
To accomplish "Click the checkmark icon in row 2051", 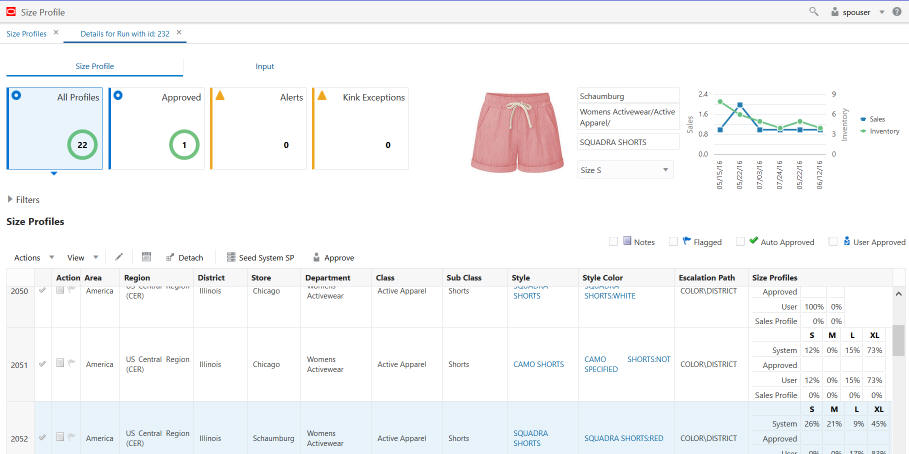I will 42,364.
